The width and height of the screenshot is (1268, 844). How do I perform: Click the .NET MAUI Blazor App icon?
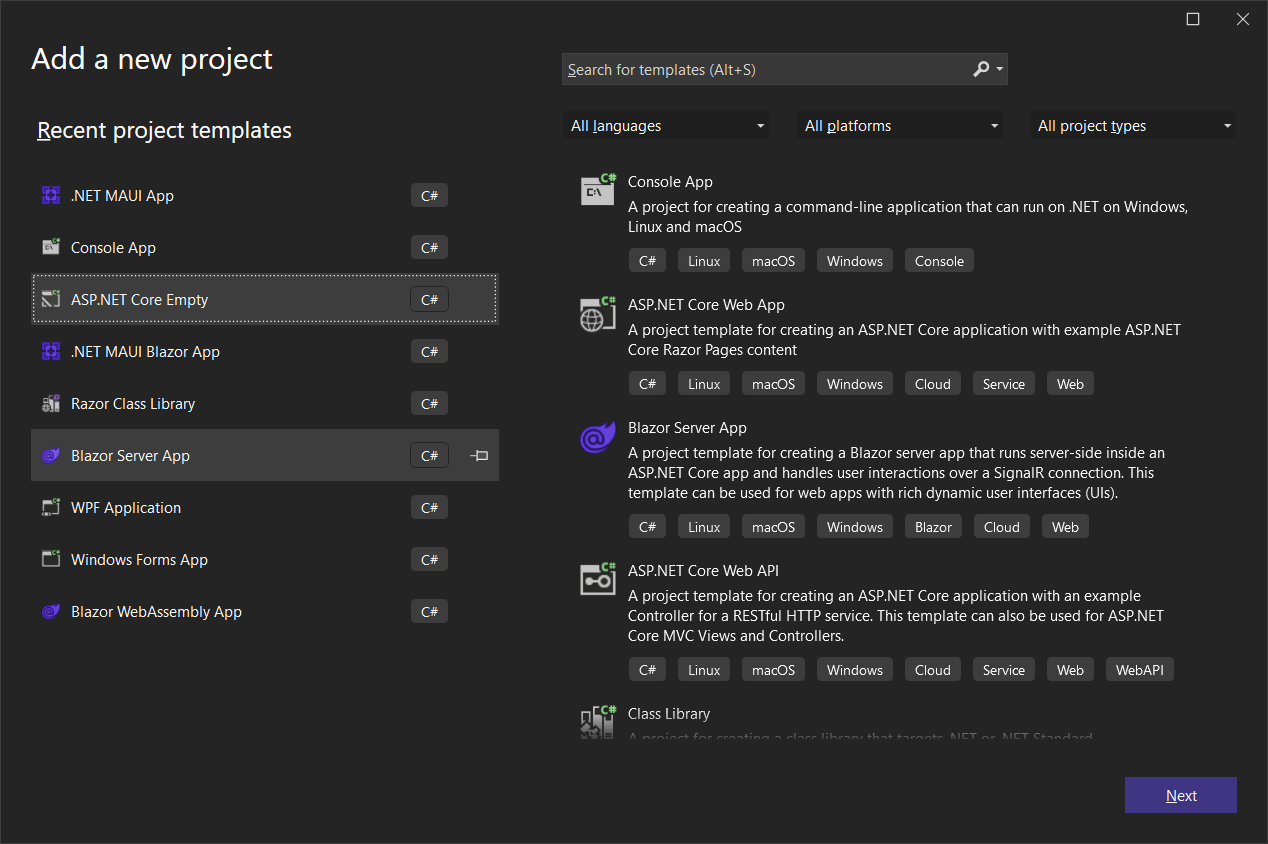pos(51,352)
